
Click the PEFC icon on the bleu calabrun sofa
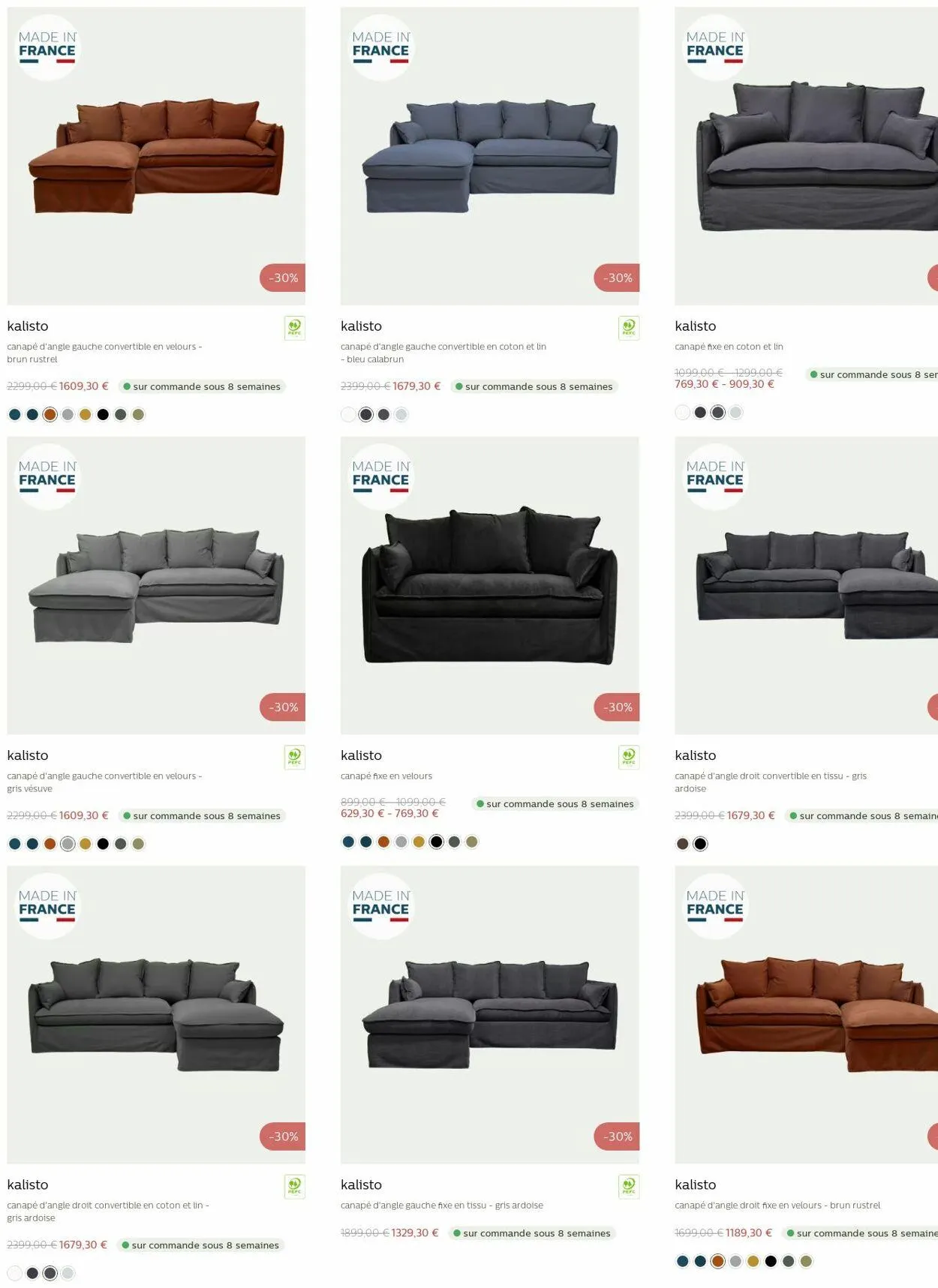click(x=628, y=328)
